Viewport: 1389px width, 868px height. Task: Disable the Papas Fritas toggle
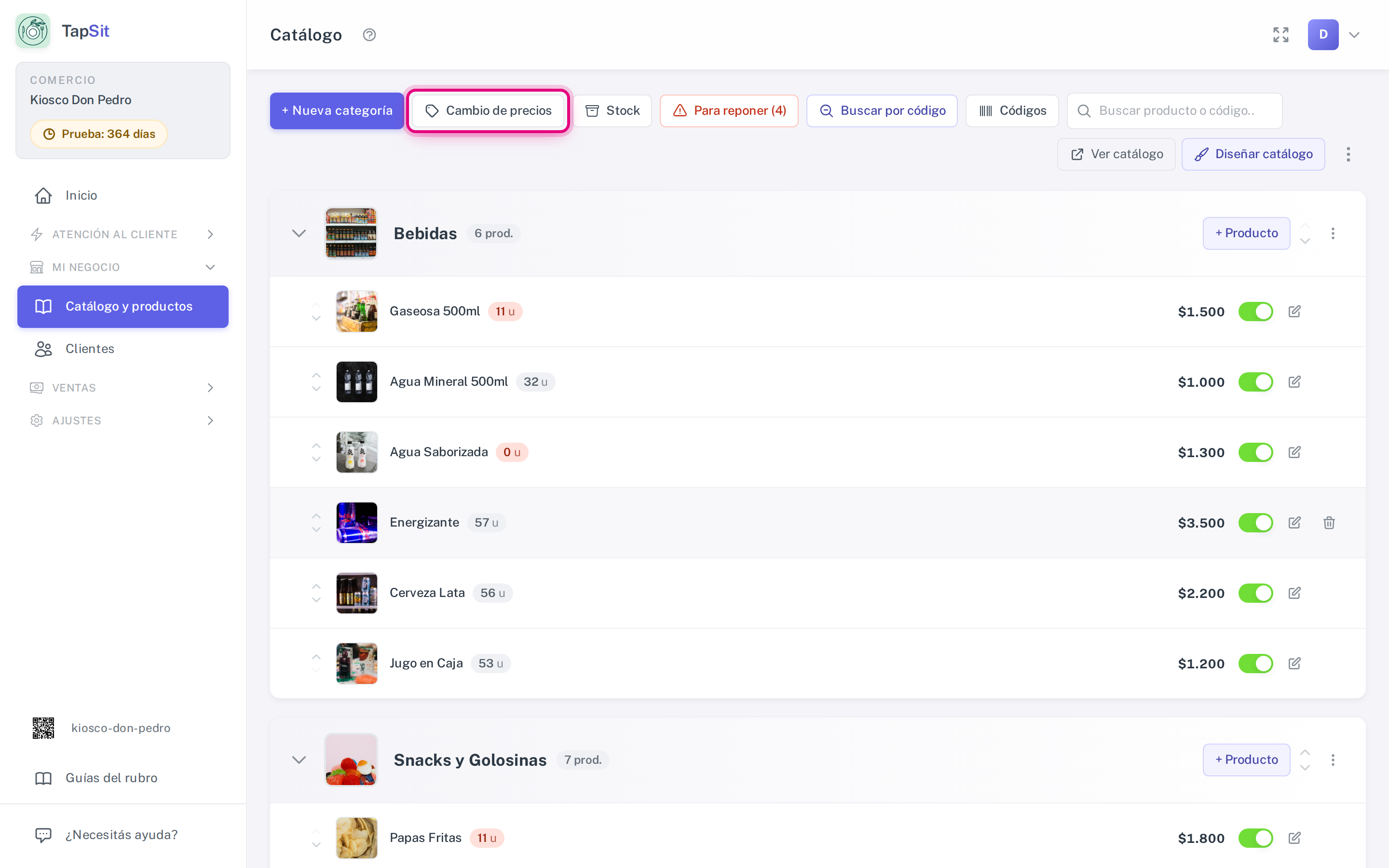(x=1255, y=838)
